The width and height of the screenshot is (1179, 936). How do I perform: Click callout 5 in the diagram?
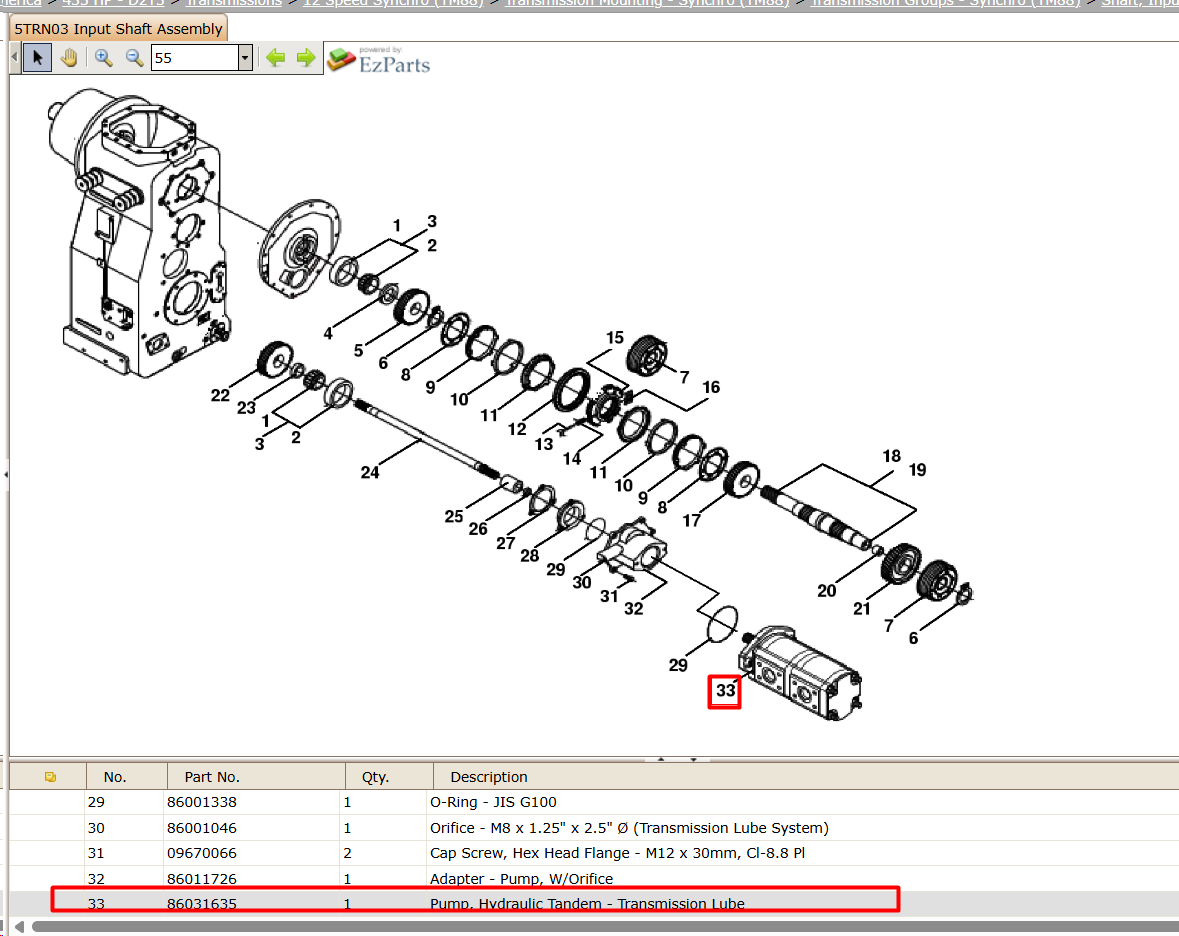[x=359, y=350]
